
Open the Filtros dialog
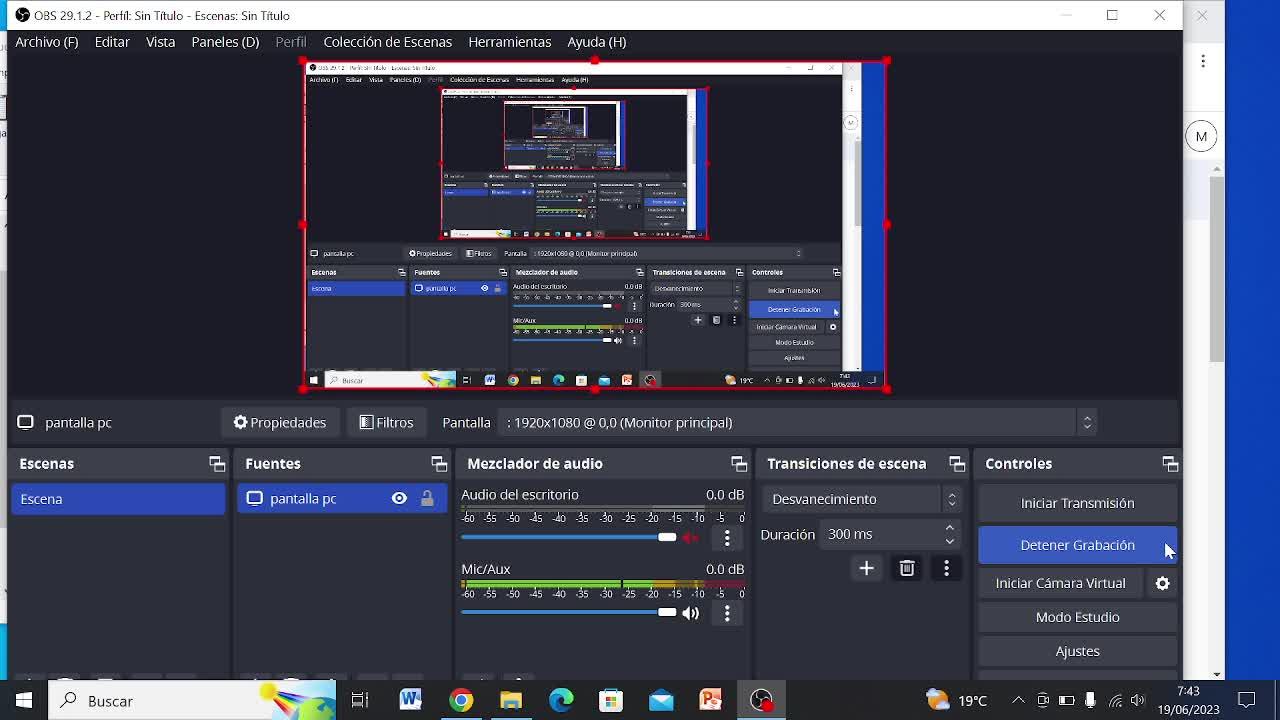[386, 422]
